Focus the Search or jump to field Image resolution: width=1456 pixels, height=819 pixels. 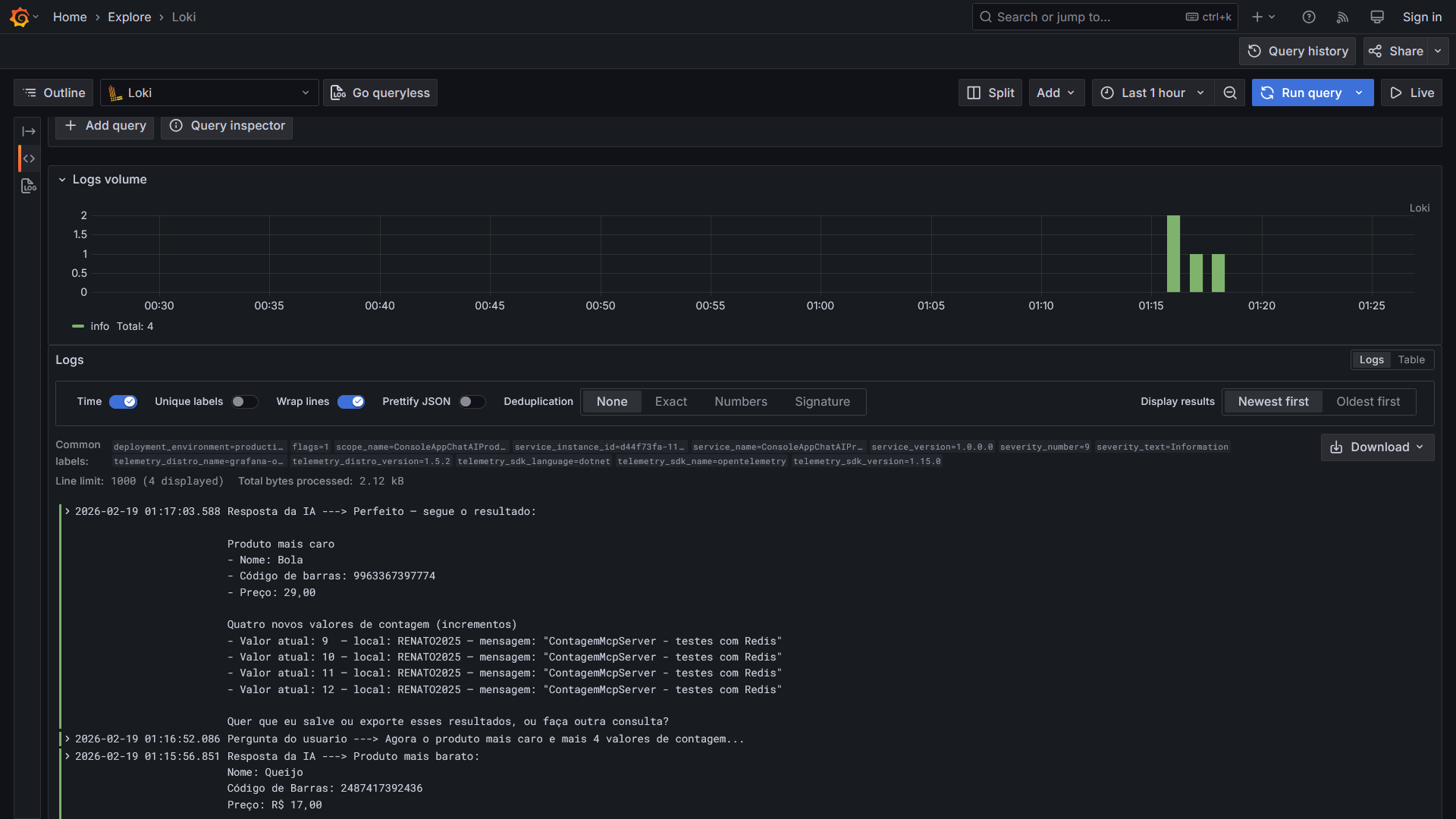coord(1104,17)
